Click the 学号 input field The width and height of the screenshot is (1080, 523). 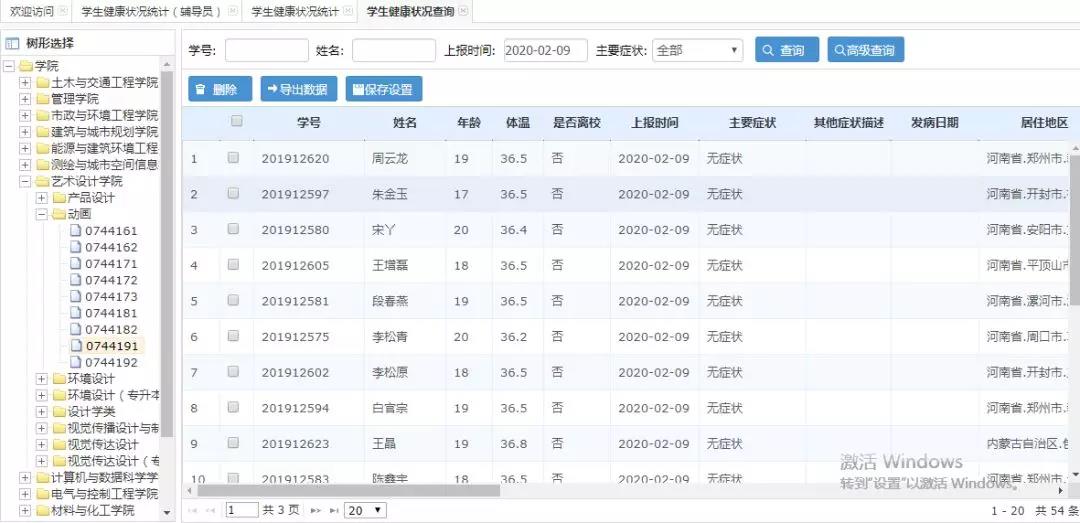tap(266, 50)
